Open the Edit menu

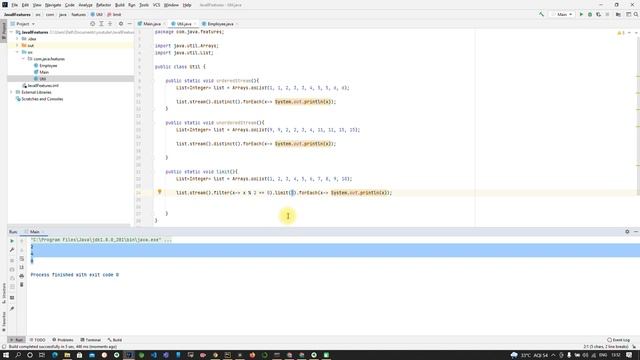[25, 5]
